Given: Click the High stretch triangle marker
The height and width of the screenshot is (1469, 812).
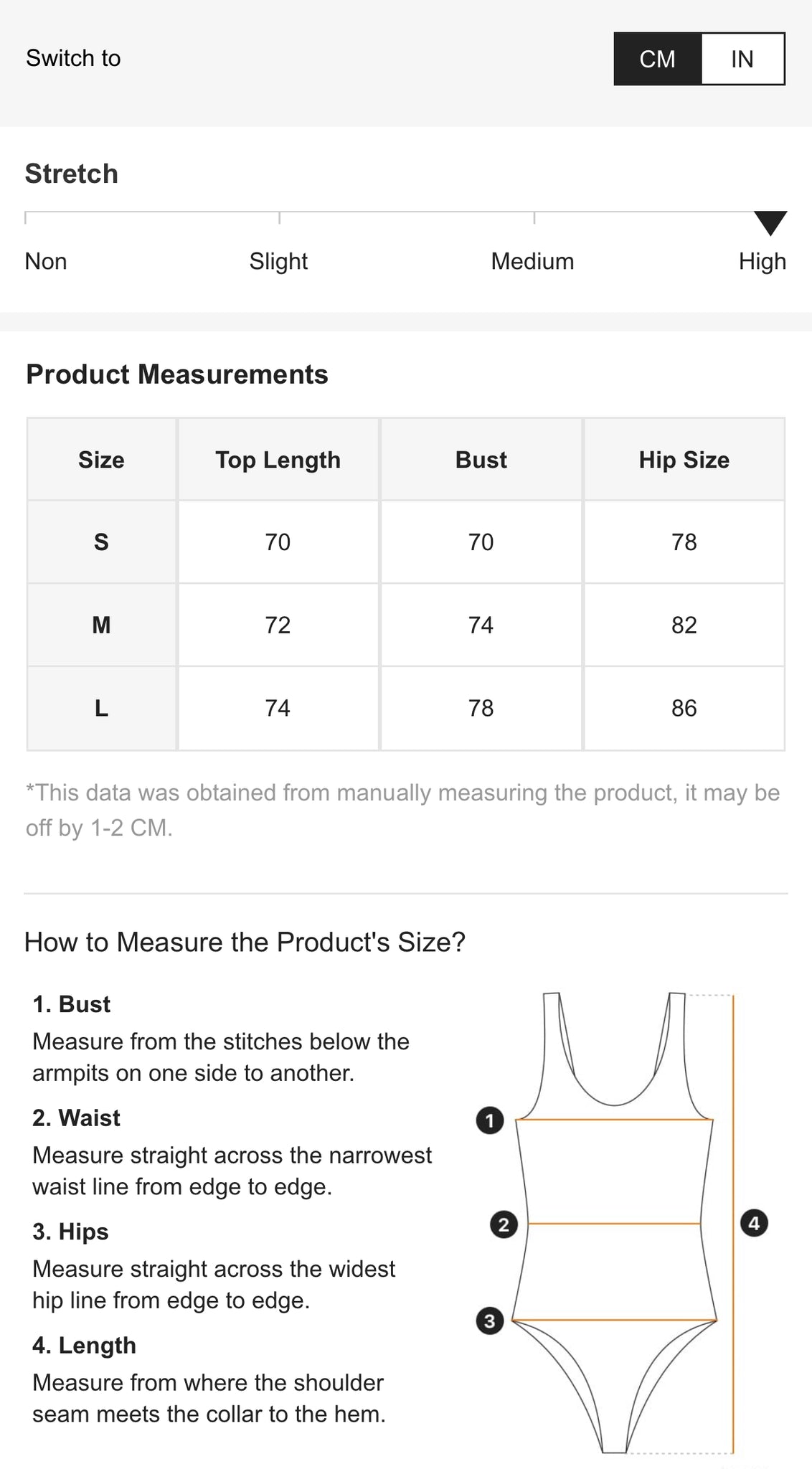Looking at the screenshot, I should [770, 223].
